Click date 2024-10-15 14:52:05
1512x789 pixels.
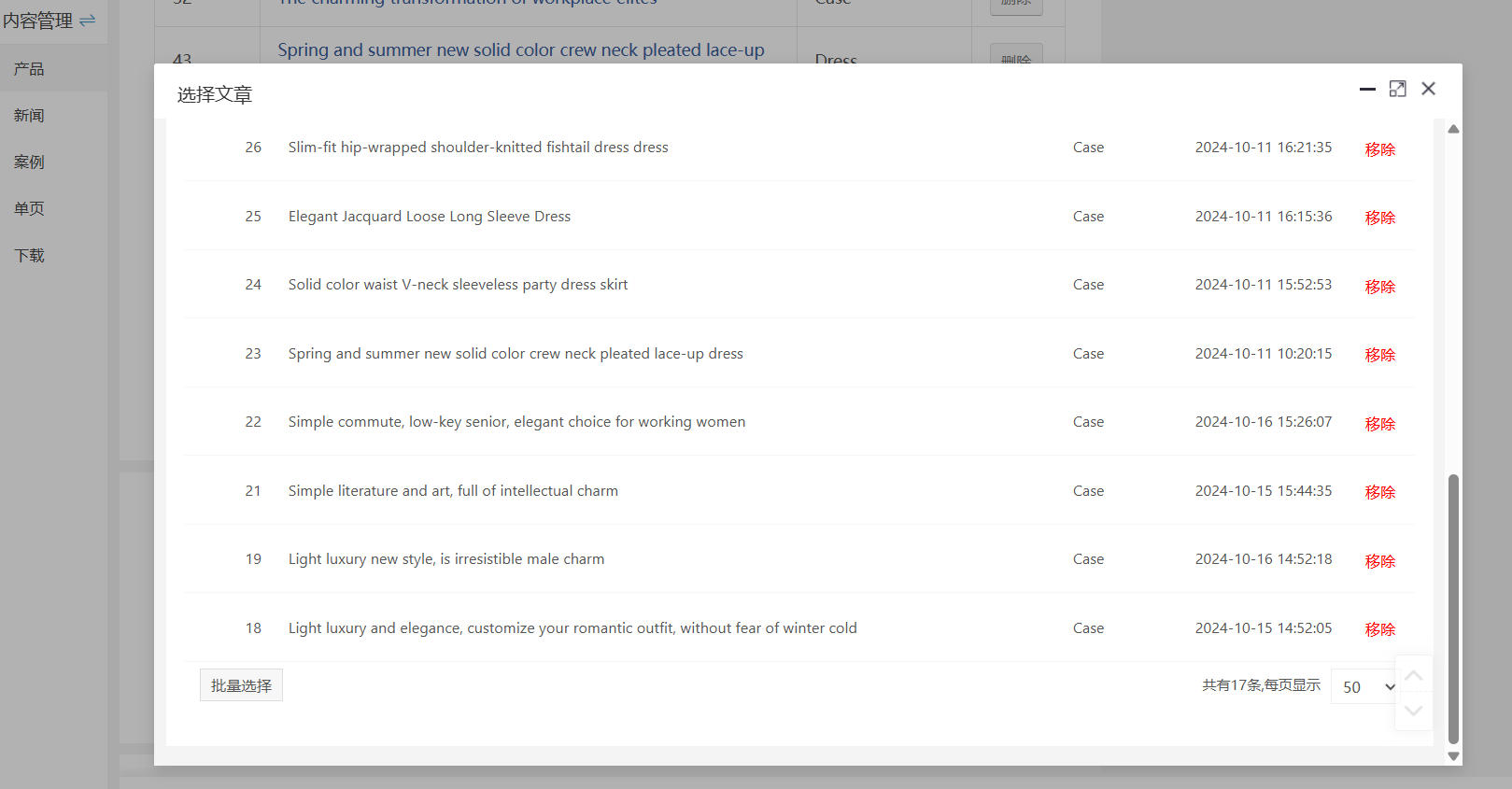point(1264,628)
